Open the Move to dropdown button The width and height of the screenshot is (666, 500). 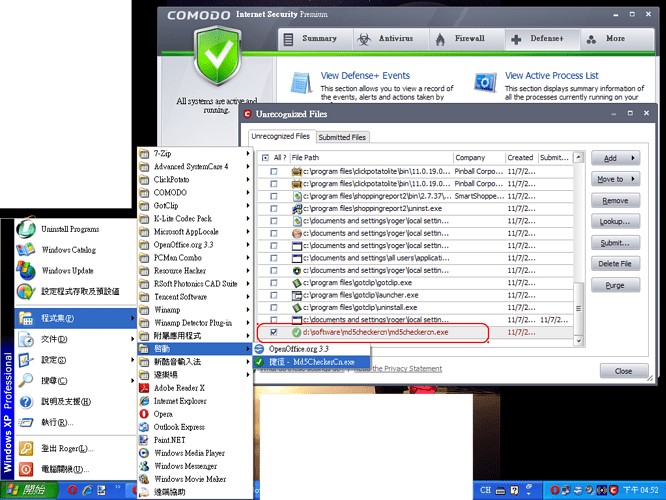pyautogui.click(x=615, y=179)
